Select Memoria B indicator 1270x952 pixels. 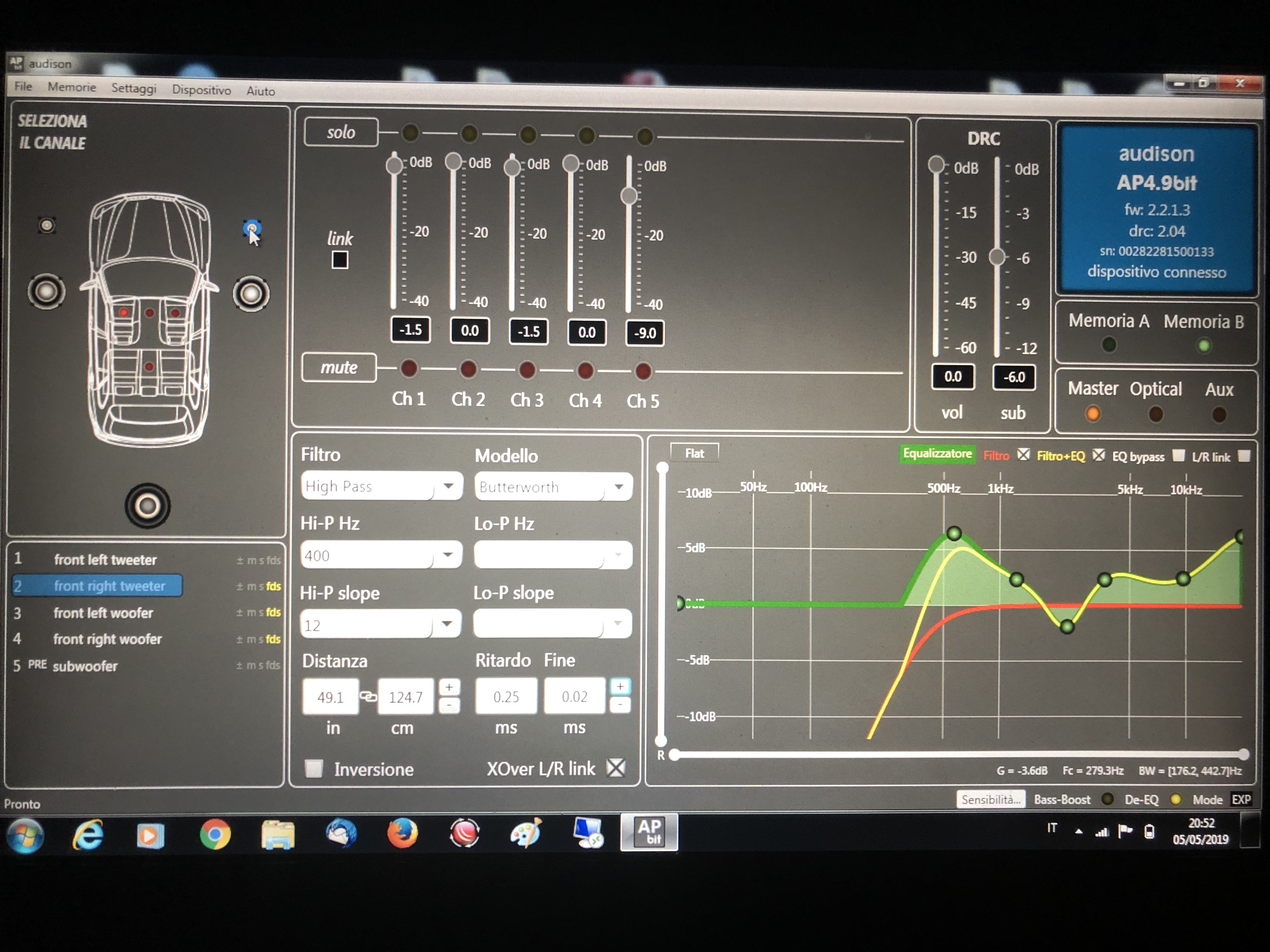pos(1204,345)
